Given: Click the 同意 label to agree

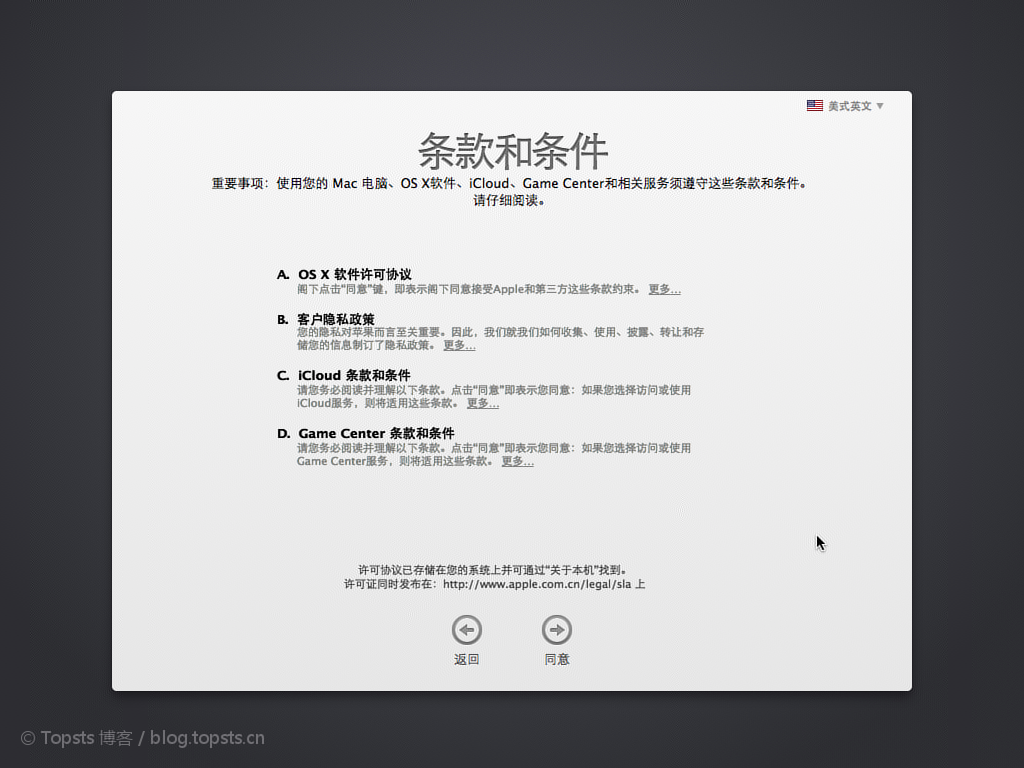Looking at the screenshot, I should 557,660.
